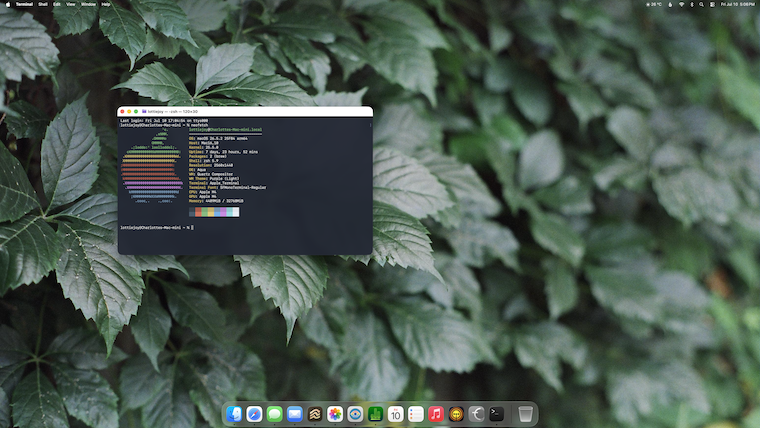Open Spotlight search in menu bar
The width and height of the screenshot is (760, 428).
[x=701, y=4]
